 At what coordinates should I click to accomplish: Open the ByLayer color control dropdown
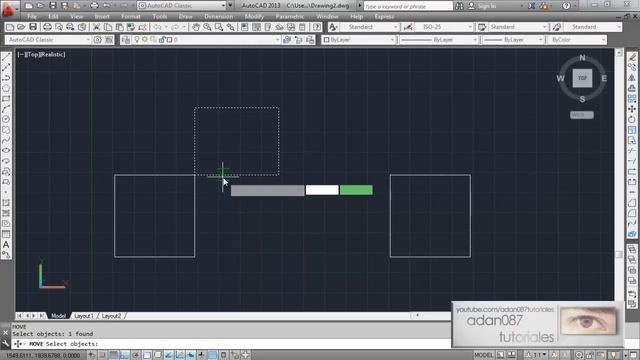(x=359, y=40)
